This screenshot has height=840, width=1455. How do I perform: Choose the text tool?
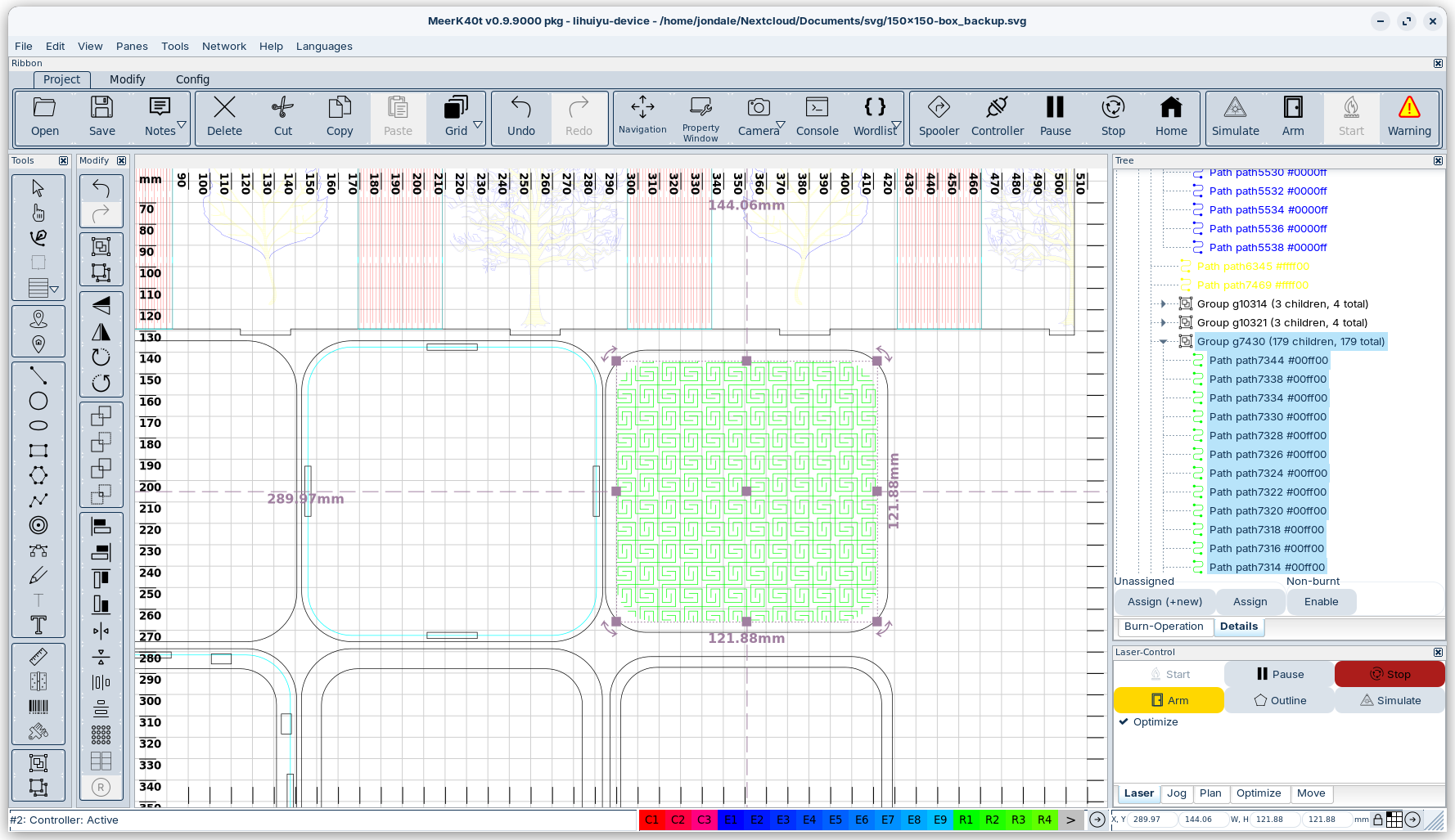(x=38, y=626)
